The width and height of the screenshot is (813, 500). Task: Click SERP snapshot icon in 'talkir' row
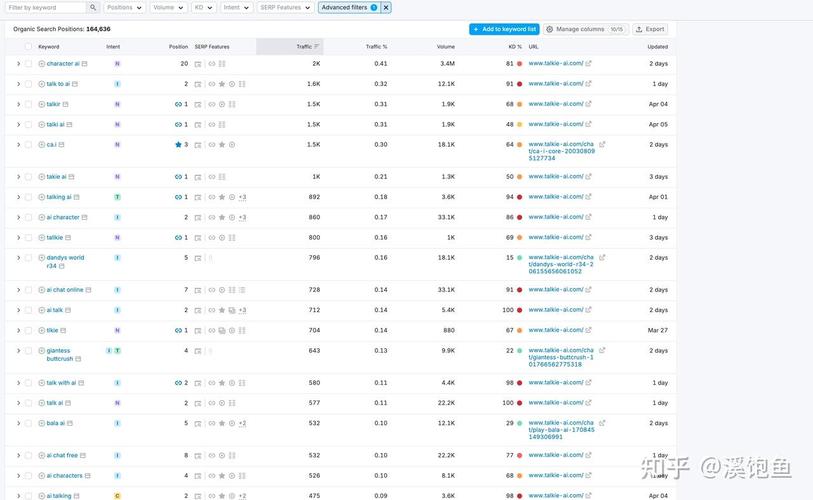tap(198, 104)
